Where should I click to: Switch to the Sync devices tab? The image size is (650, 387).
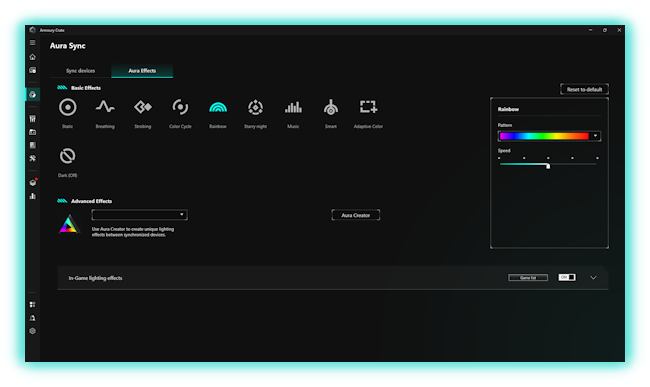(x=80, y=71)
